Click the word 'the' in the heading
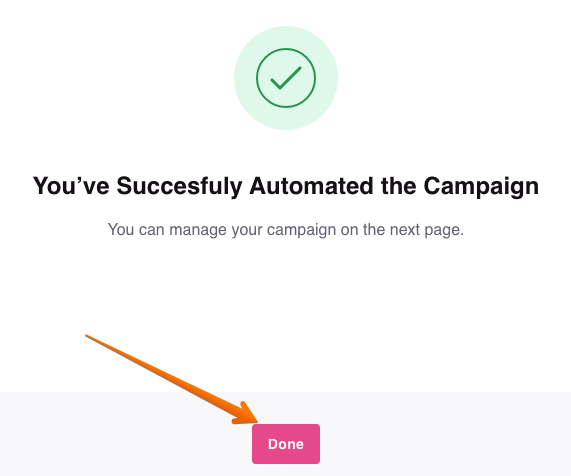571x476 pixels. pyautogui.click(x=398, y=186)
